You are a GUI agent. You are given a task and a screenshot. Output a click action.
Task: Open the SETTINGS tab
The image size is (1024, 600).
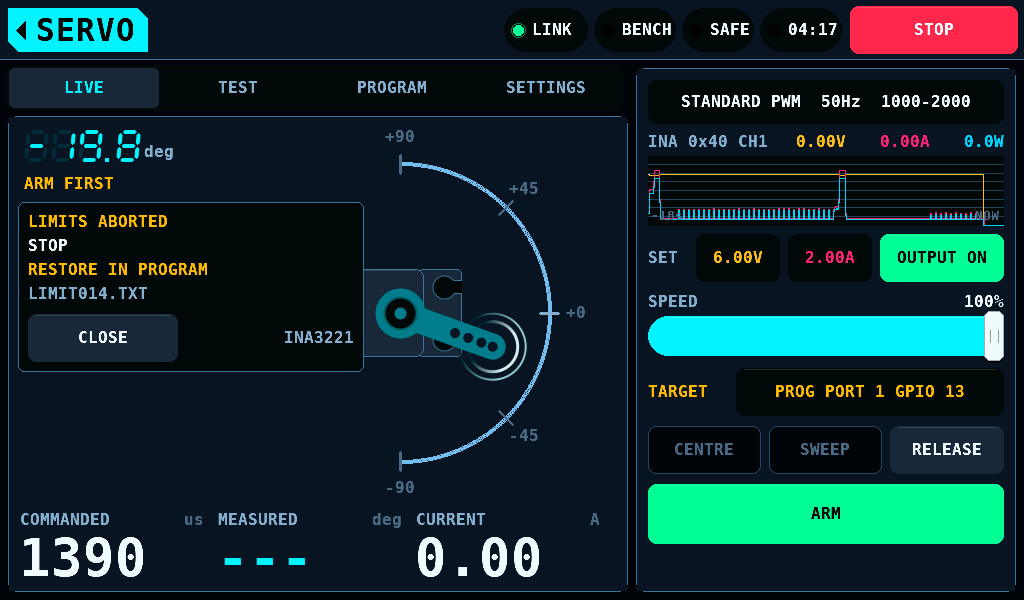[545, 87]
